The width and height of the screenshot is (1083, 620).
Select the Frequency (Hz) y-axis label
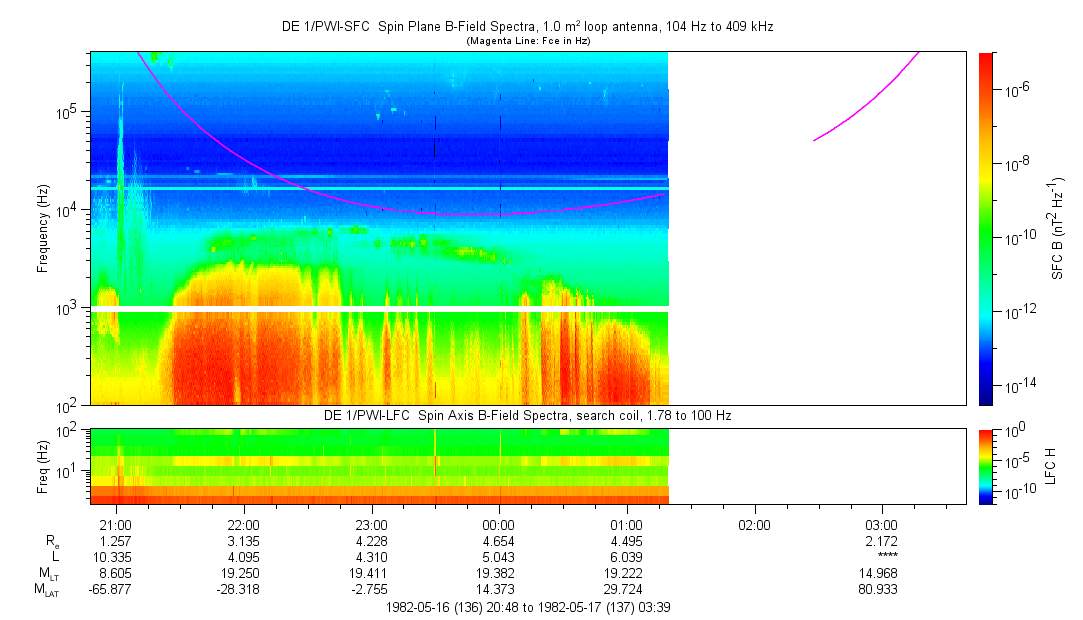point(43,228)
